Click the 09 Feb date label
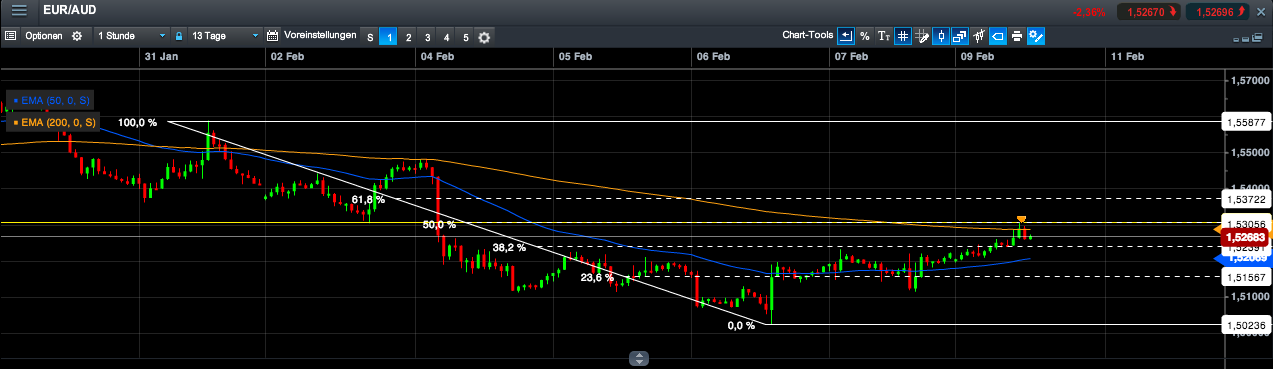This screenshot has height=369, width=1273. 977,58
